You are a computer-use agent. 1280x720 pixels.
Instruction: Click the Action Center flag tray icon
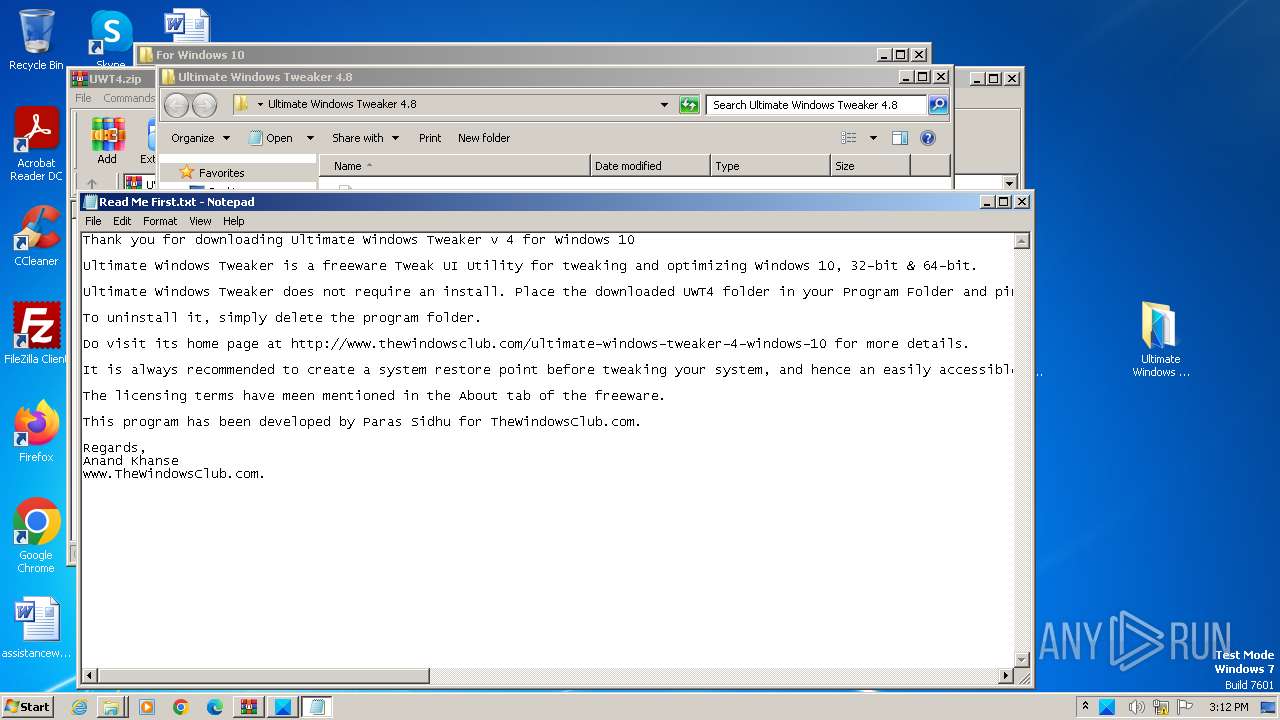click(1187, 707)
